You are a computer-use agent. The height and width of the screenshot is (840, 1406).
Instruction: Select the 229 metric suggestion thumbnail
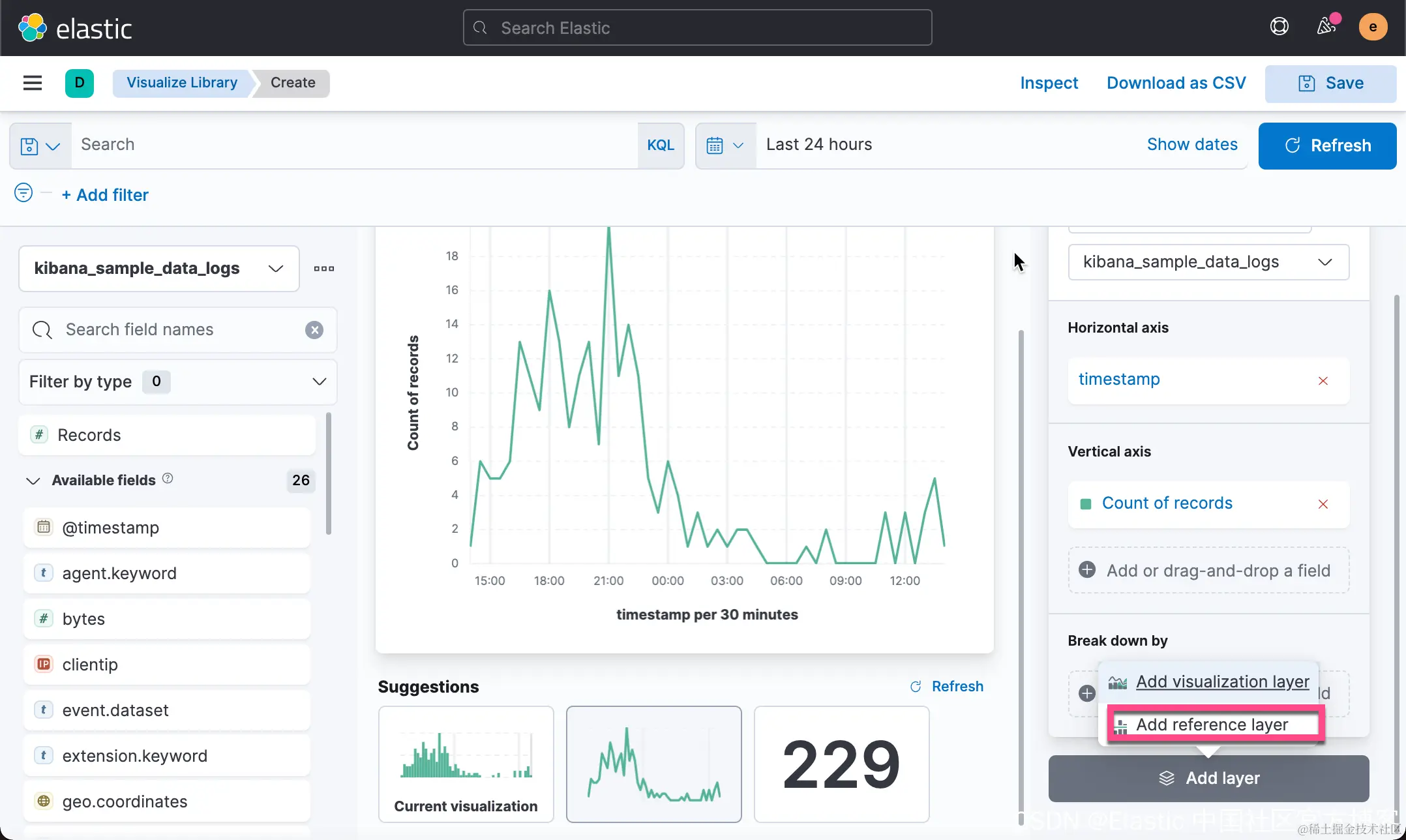pyautogui.click(x=841, y=764)
